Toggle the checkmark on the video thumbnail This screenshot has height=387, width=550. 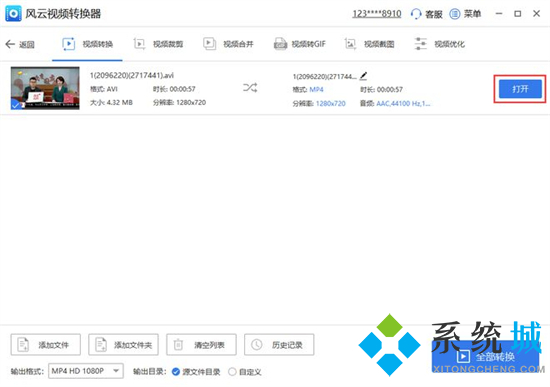[15, 105]
